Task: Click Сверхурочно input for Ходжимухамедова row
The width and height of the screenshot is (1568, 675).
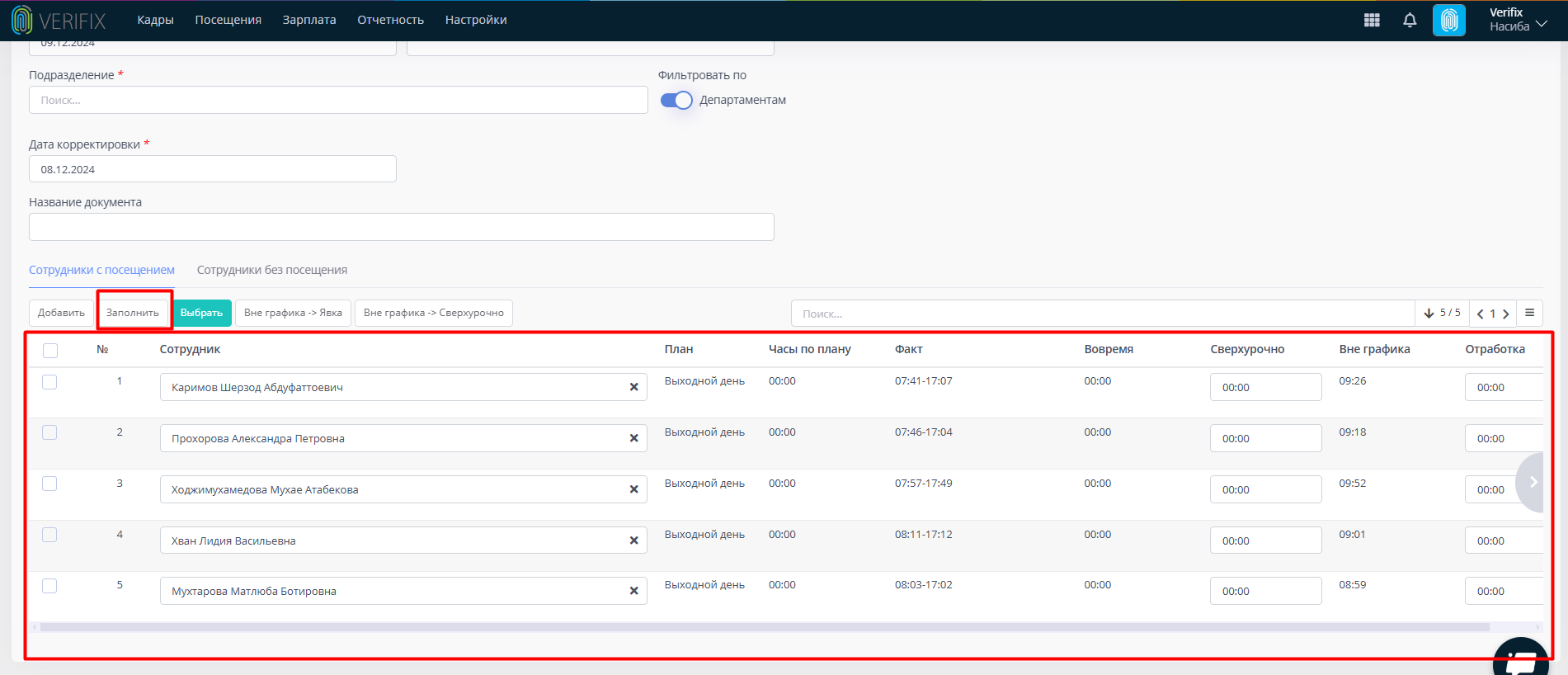Action: (x=1266, y=489)
